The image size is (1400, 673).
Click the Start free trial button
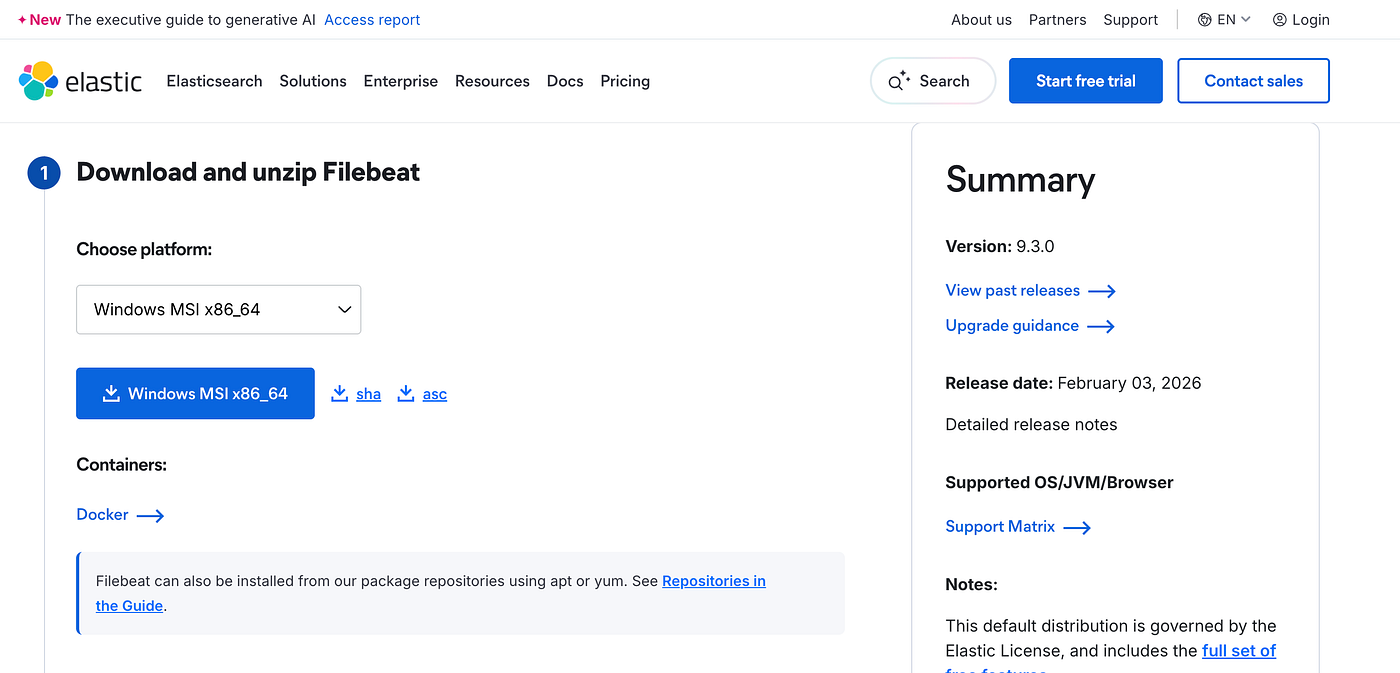coord(1085,81)
